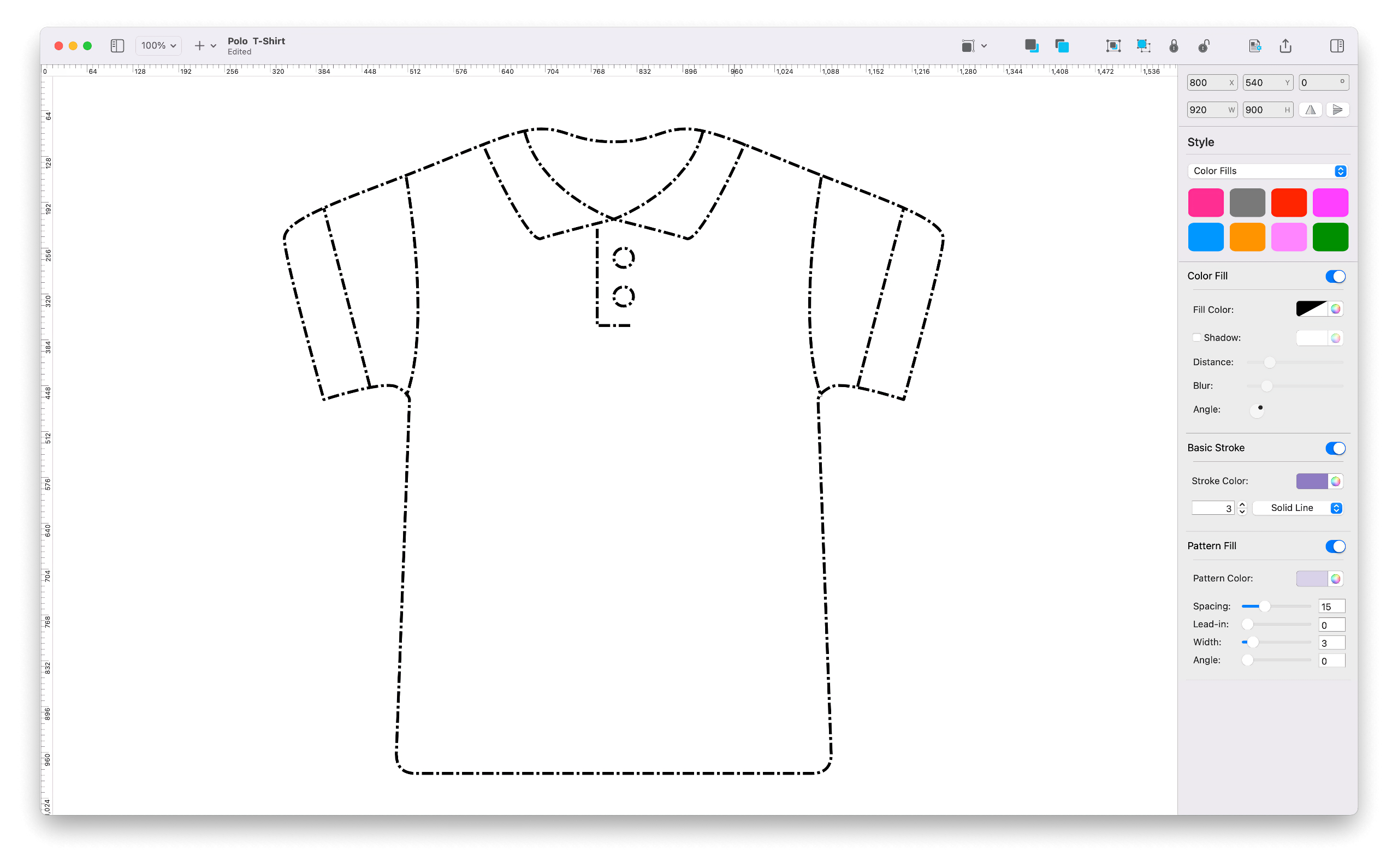Click the rotation angle field showing 0

pyautogui.click(x=1324, y=82)
